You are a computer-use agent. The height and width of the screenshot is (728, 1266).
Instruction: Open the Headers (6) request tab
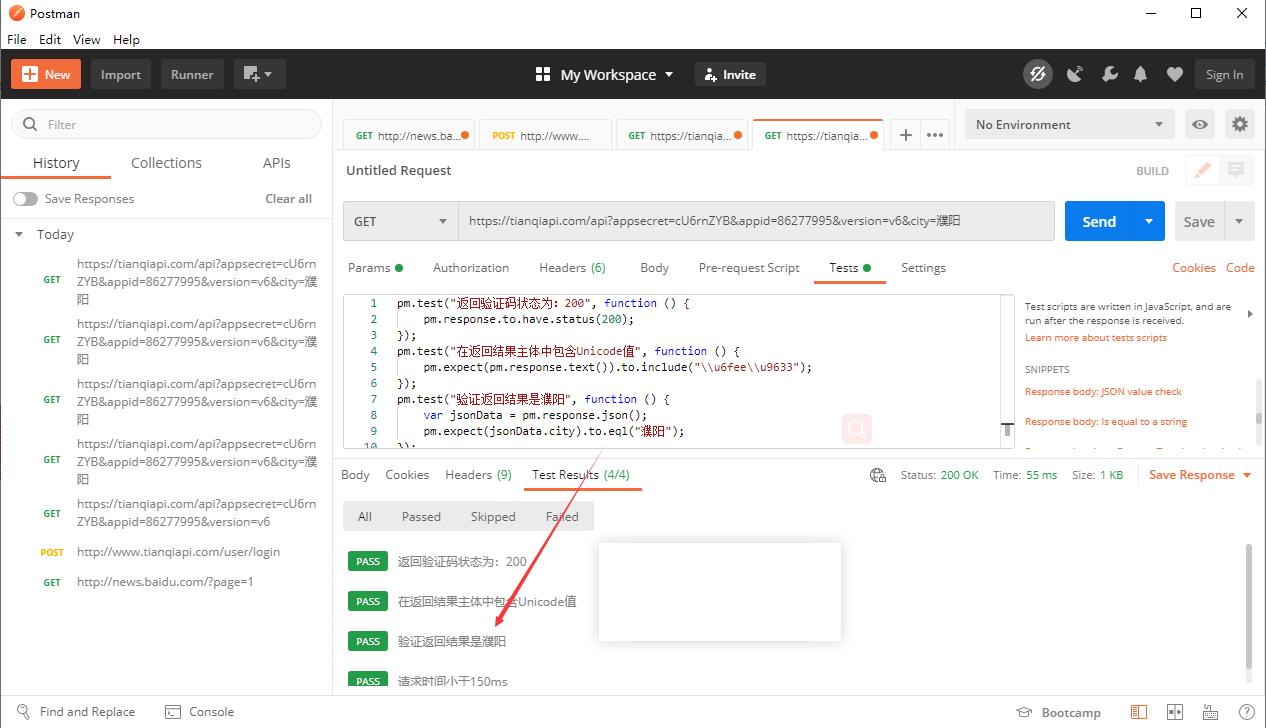tap(572, 268)
